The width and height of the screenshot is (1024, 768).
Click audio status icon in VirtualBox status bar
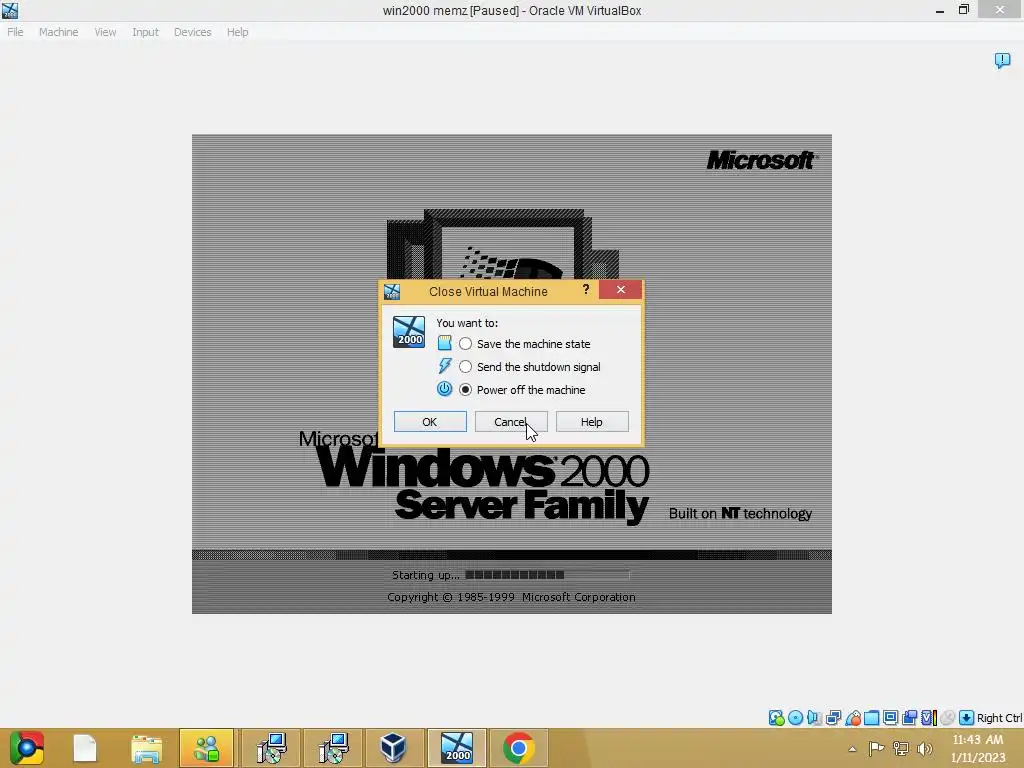(x=814, y=718)
